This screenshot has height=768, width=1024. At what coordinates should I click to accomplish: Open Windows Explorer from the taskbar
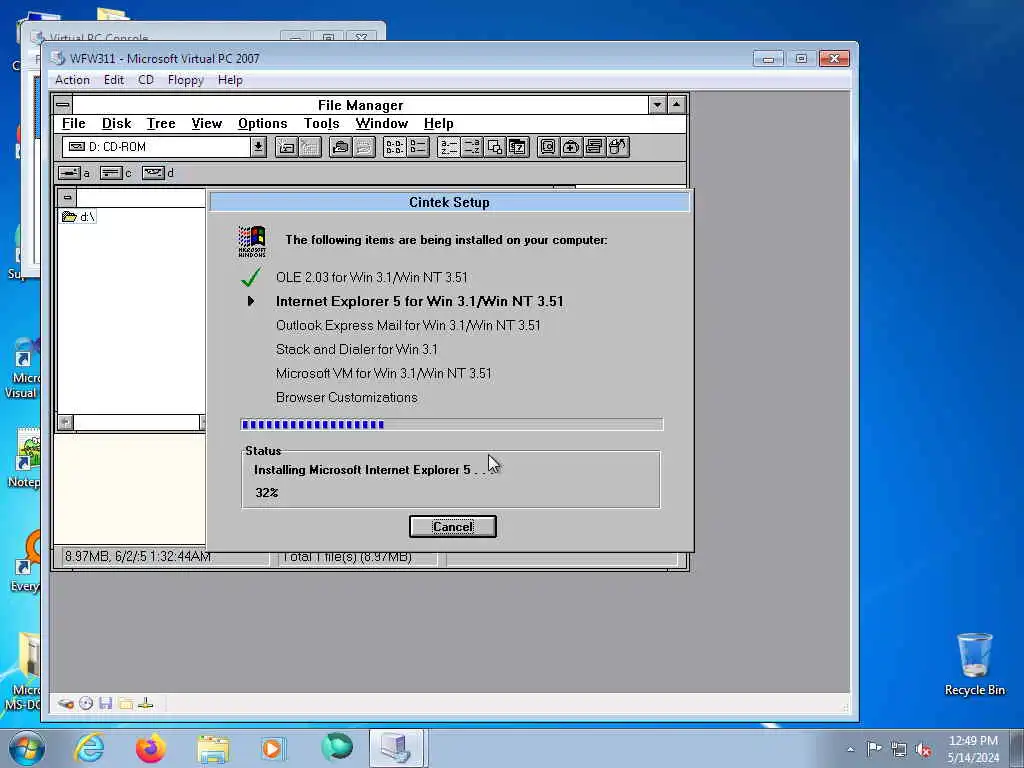pos(213,748)
